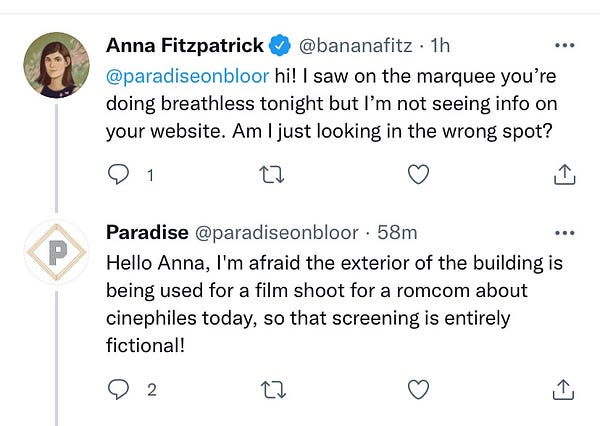Viewport: 600px width, 426px height.
Task: Click the blue verified badge beside Anna Fitzpatrick
Action: [280, 45]
